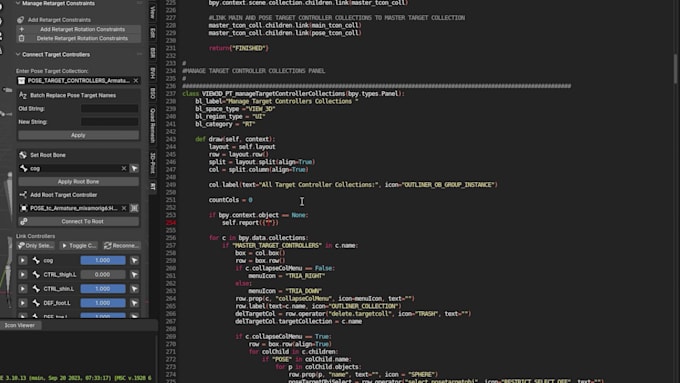Viewport: 680px width, 383px height.
Task: Click the CTRL_shin.L influence slider
Action: pyautogui.click(x=103, y=289)
